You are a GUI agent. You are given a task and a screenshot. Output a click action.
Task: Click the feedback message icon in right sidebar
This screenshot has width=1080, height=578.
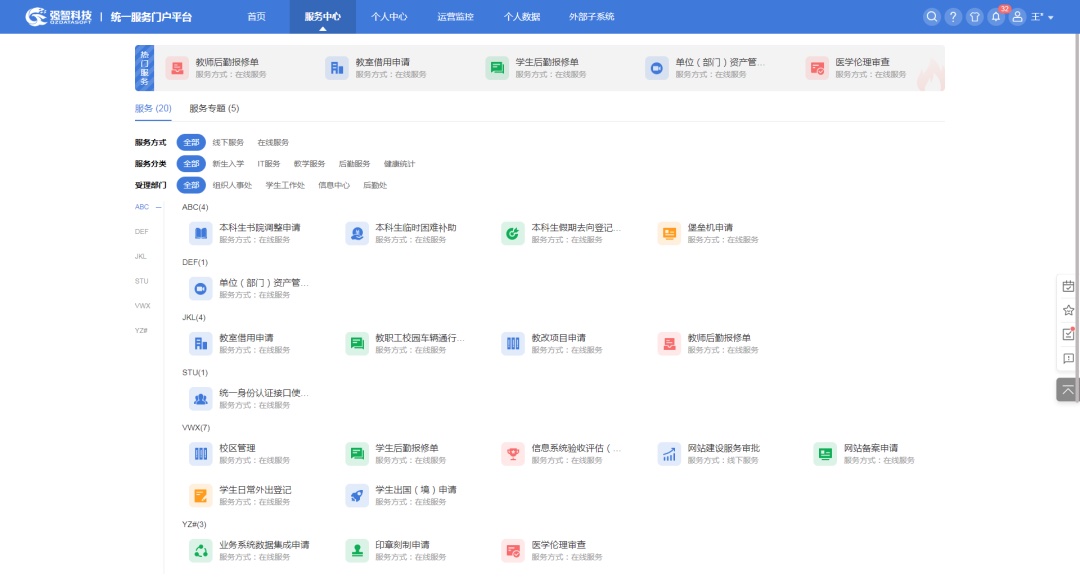point(1068,358)
